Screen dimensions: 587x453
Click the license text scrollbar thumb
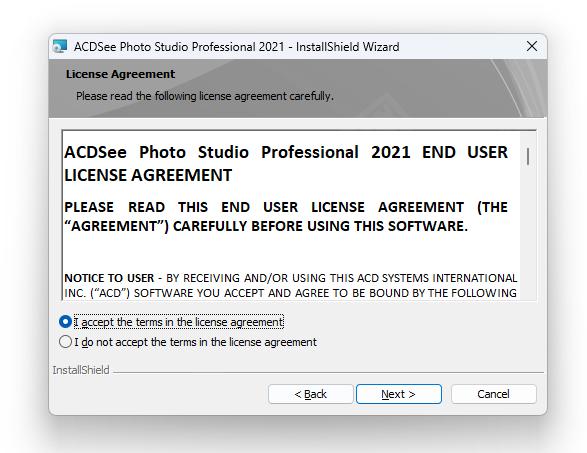pyautogui.click(x=528, y=156)
